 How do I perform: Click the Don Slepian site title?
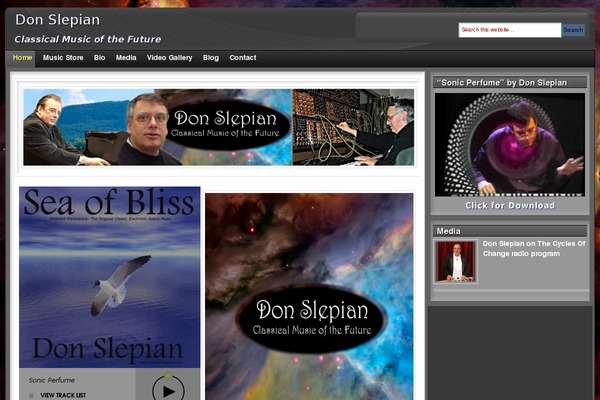[57, 20]
